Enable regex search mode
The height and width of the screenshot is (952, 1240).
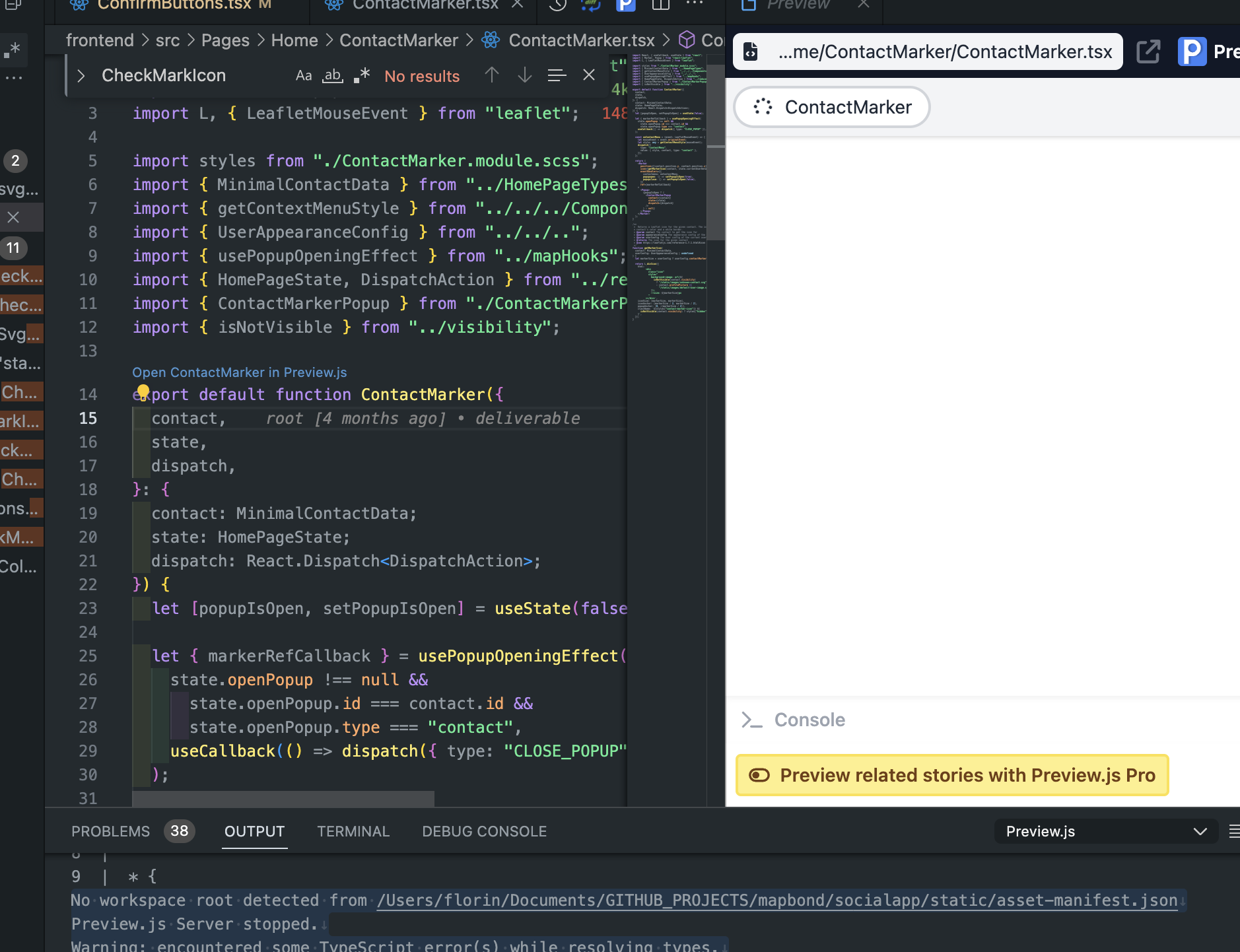(x=361, y=75)
